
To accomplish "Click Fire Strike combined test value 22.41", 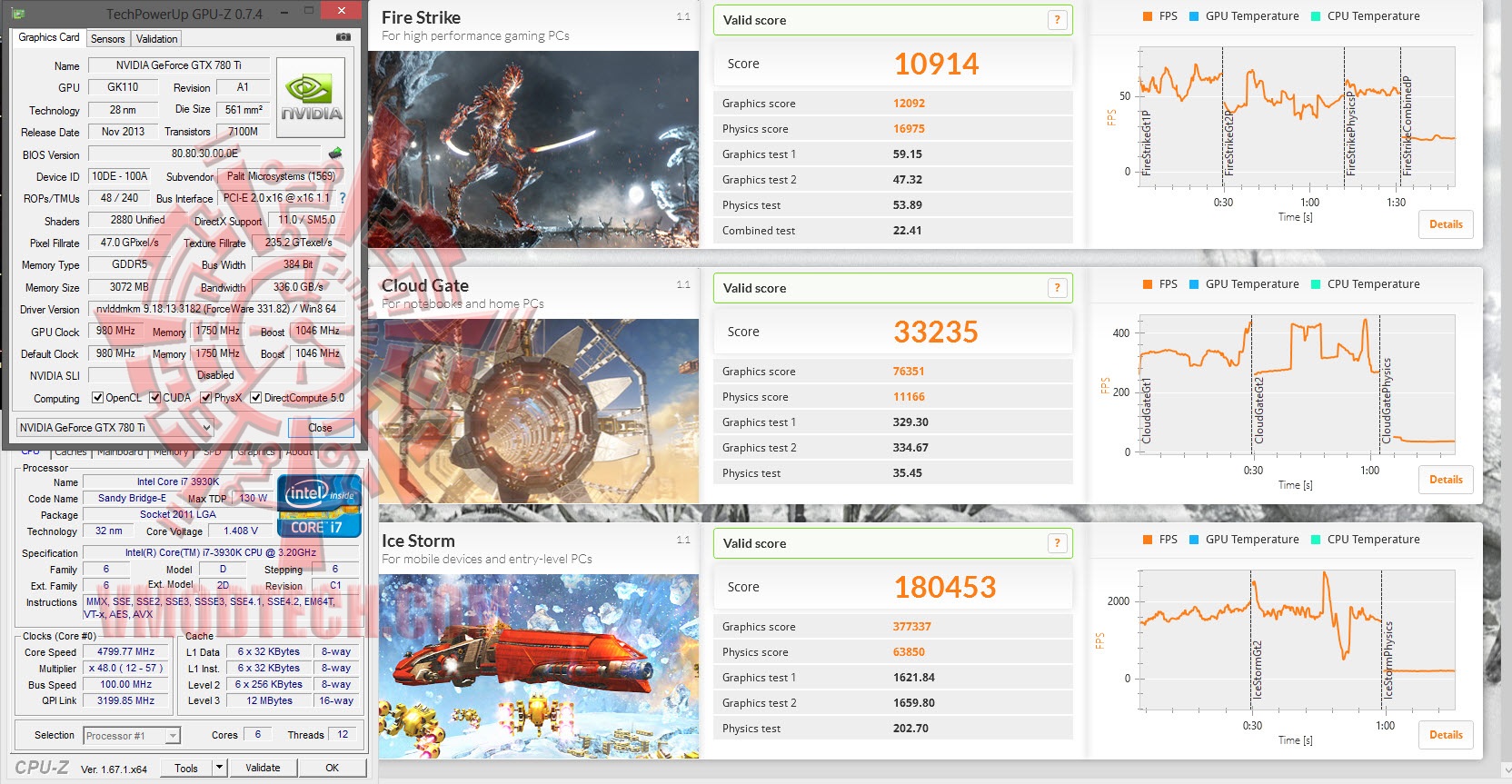I will click(x=907, y=231).
